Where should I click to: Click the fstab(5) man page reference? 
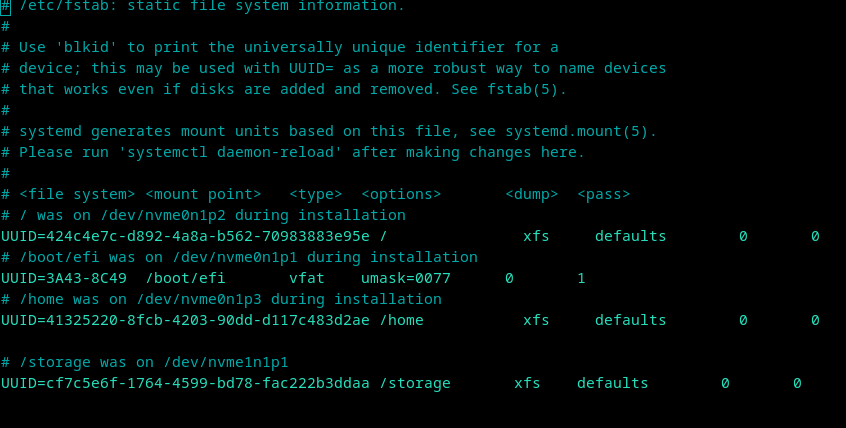coord(531,89)
